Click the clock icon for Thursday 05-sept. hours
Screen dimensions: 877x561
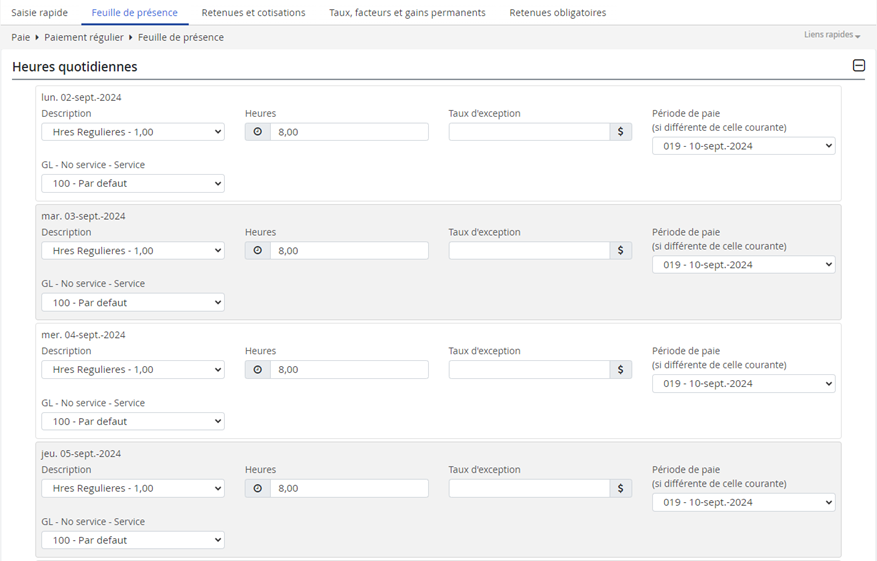coord(257,488)
